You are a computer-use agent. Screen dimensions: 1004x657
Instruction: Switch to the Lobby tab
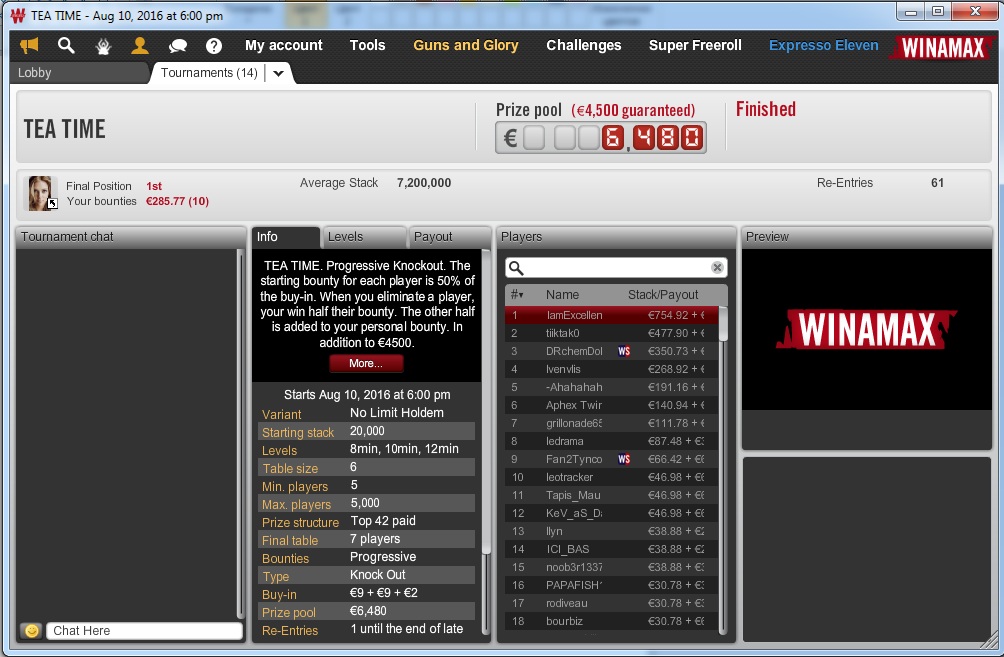pyautogui.click(x=79, y=72)
